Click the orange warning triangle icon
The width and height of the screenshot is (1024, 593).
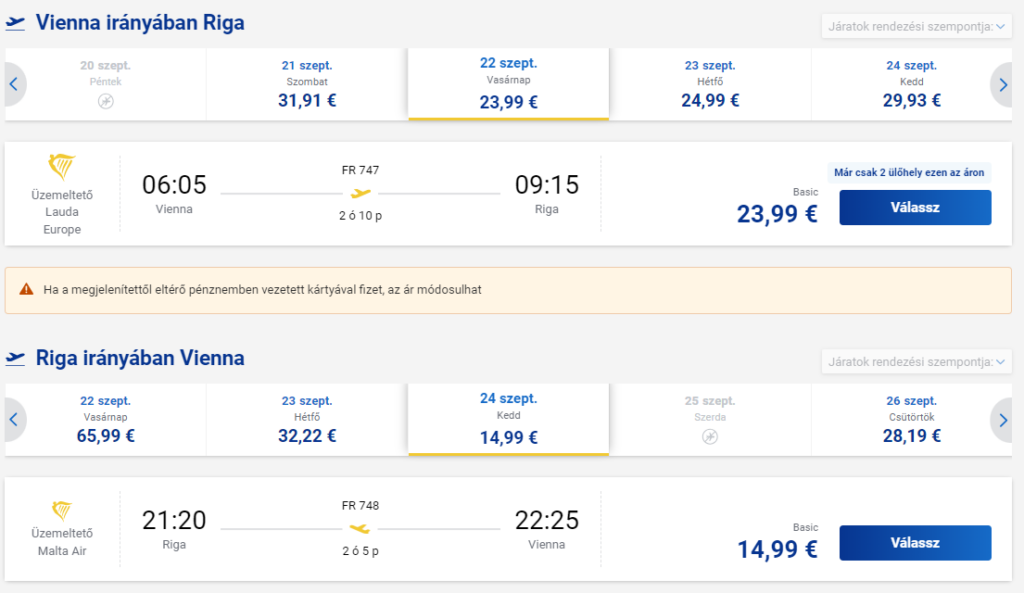point(26,289)
